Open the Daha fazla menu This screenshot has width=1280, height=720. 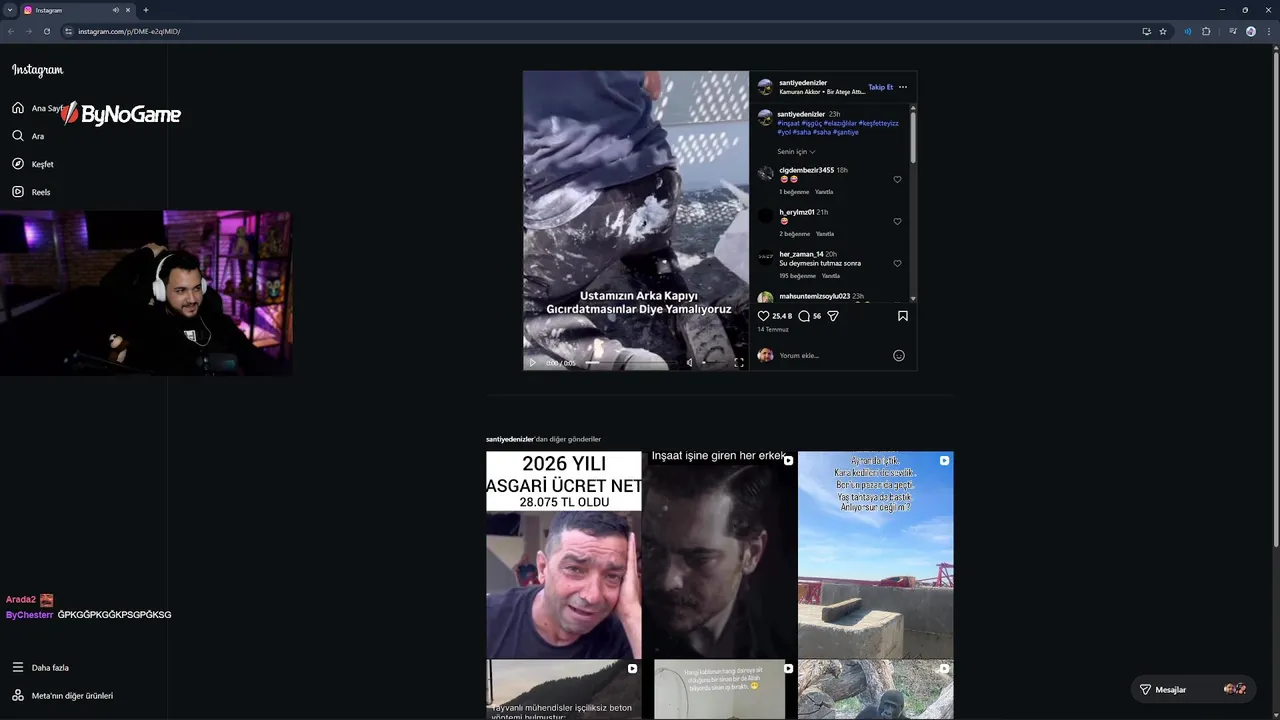(40, 668)
